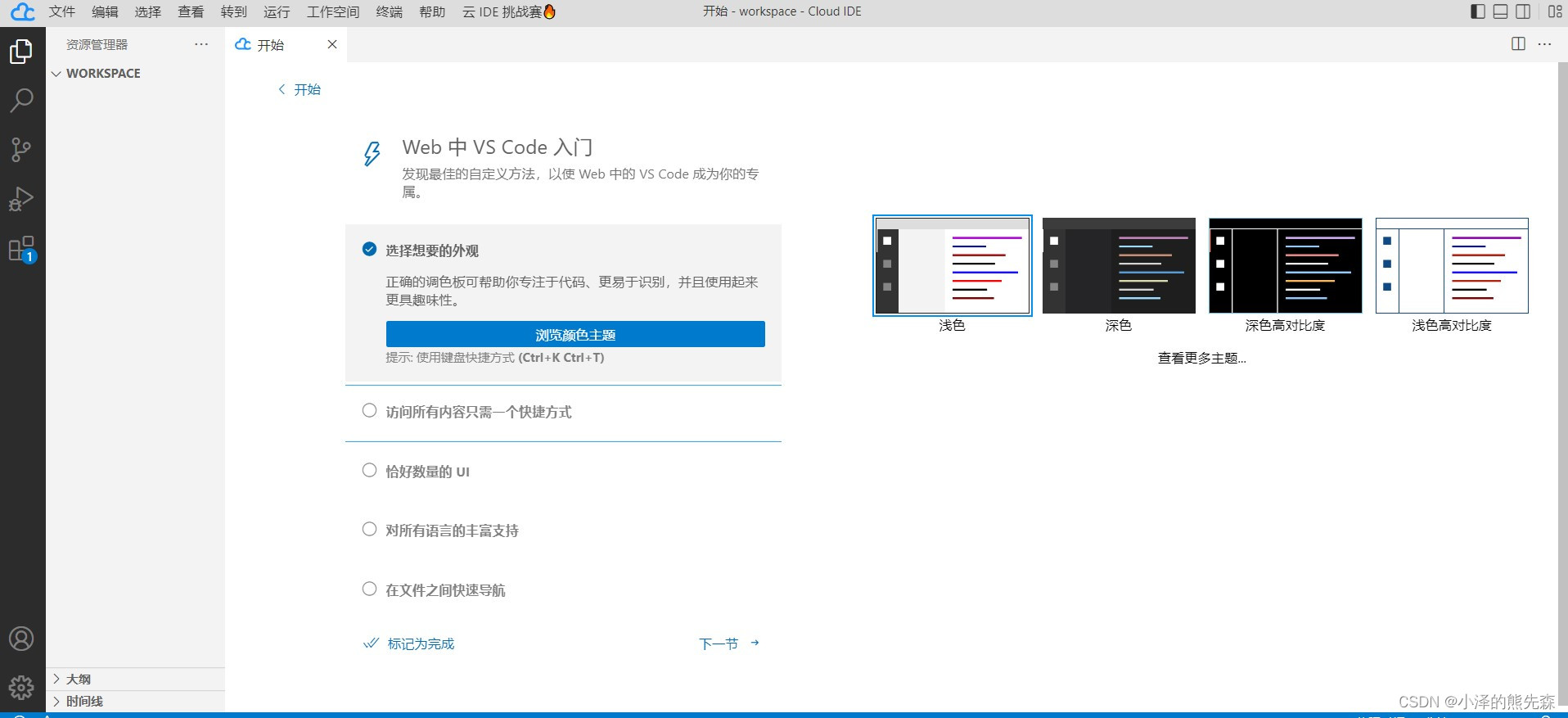
Task: Toggle primary sidebar layout icon in the title bar
Action: (1478, 11)
